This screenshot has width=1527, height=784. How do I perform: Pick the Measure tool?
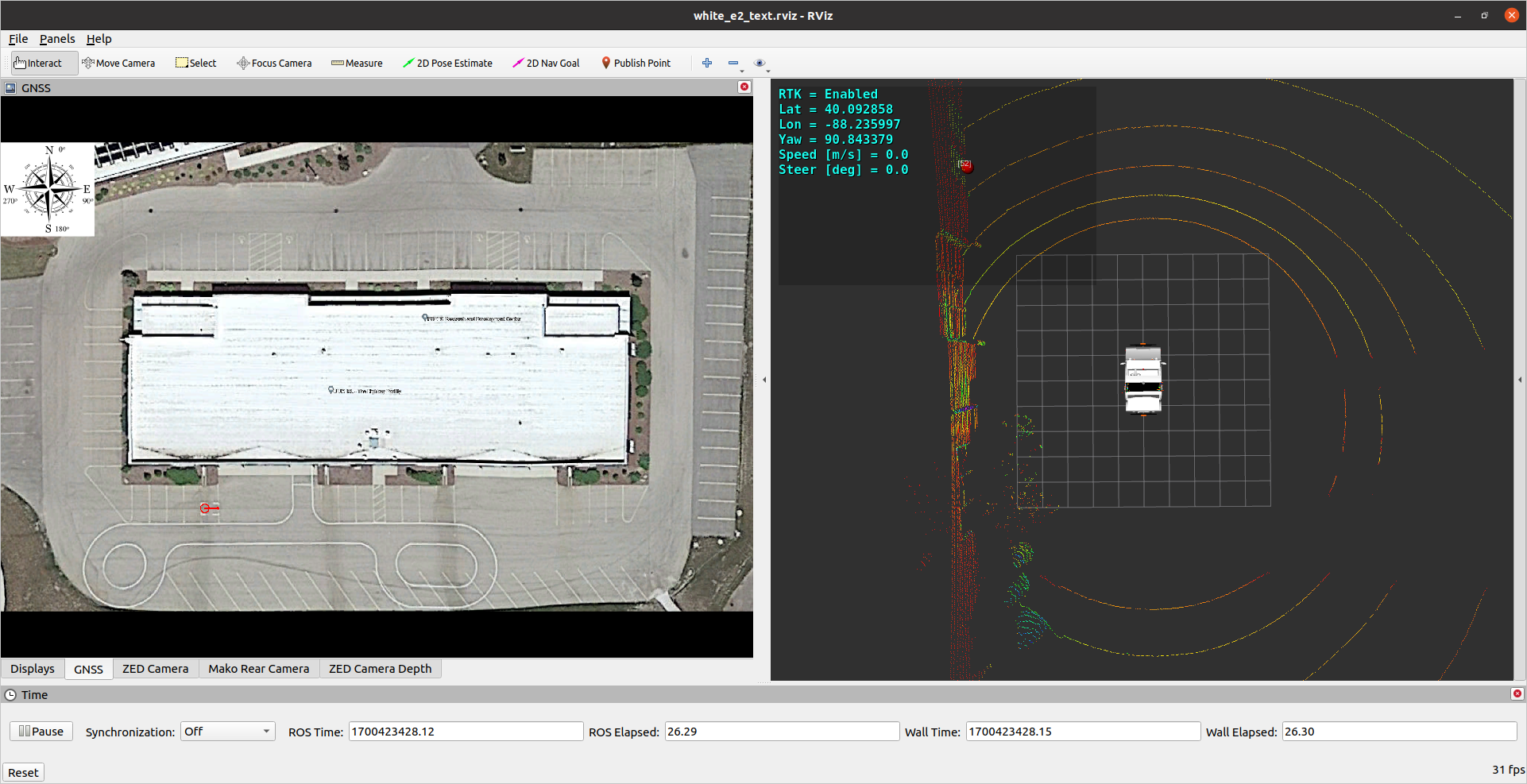click(357, 64)
